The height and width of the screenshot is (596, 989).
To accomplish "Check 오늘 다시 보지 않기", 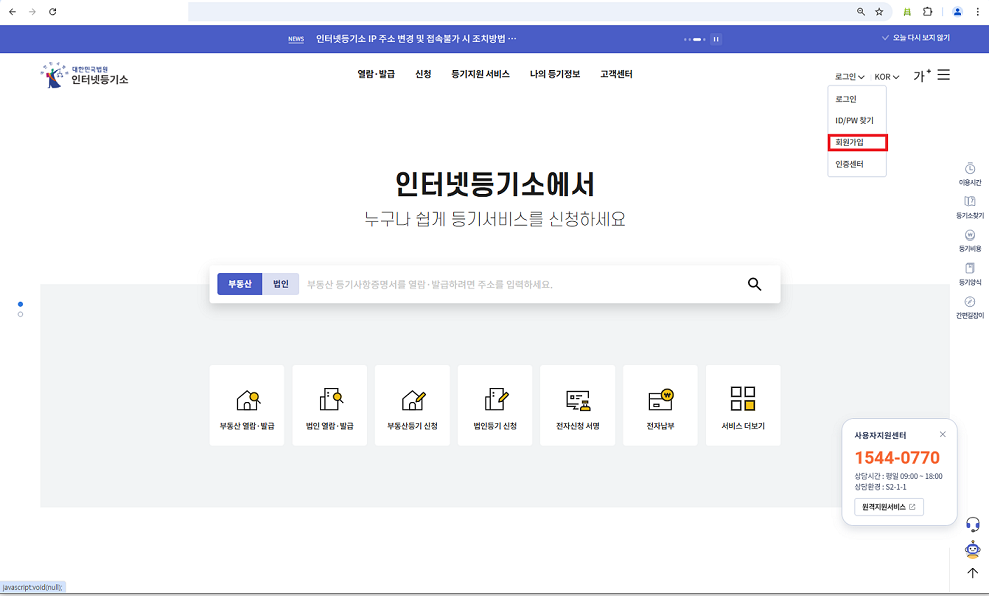I will pyautogui.click(x=916, y=38).
